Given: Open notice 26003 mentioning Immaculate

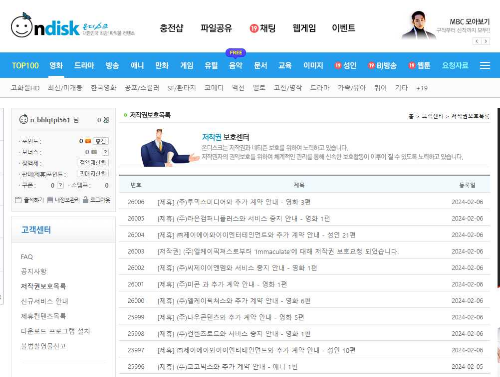Looking at the screenshot, I should tap(278, 251).
